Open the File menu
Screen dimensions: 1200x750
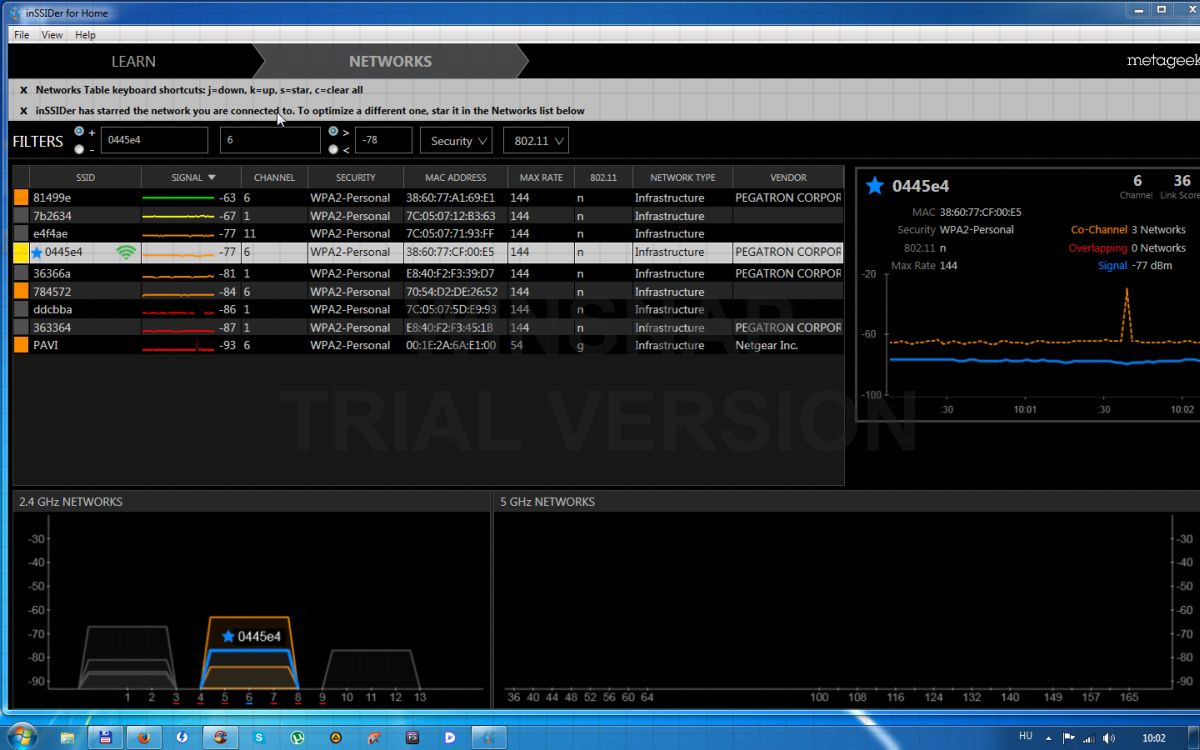click(x=21, y=35)
